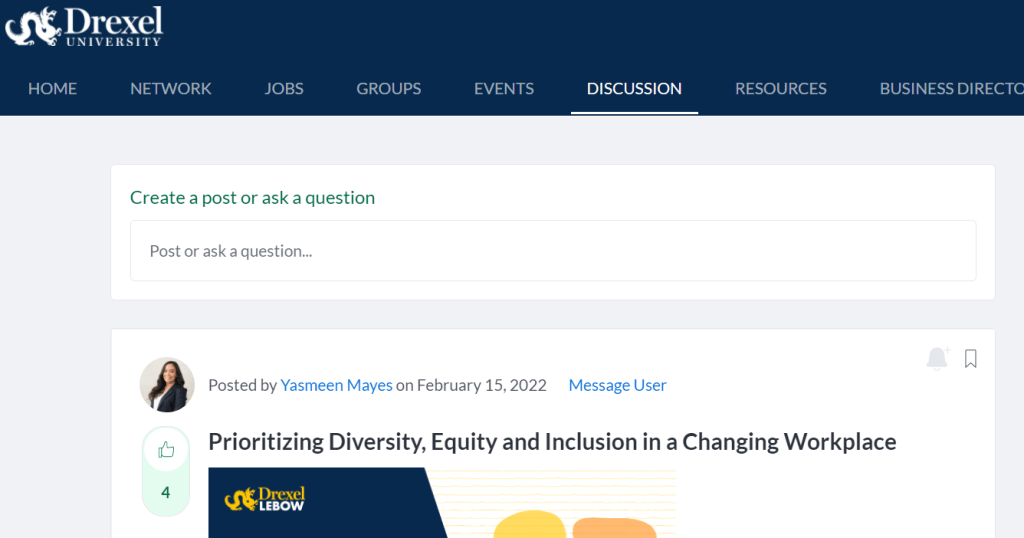Go to the HOME tab
Screen dimensions: 1024x538
52,88
